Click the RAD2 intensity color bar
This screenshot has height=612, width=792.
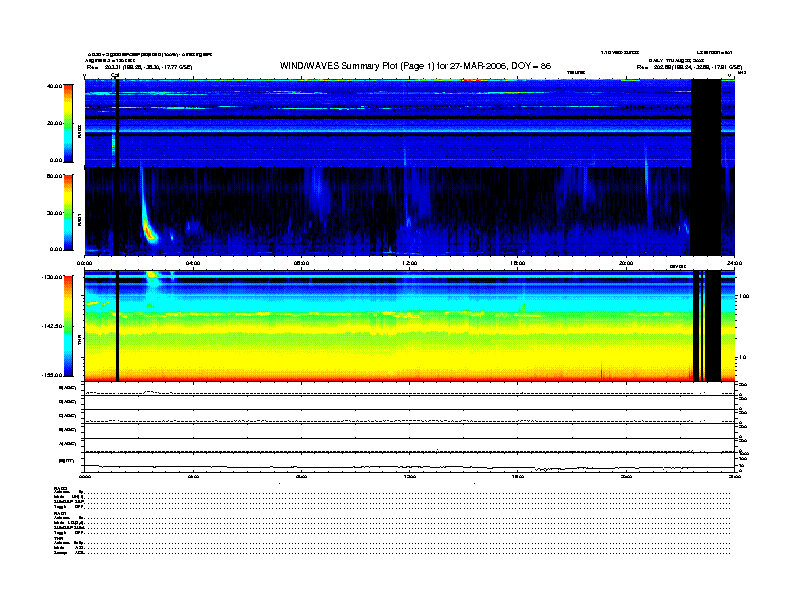pos(68,123)
